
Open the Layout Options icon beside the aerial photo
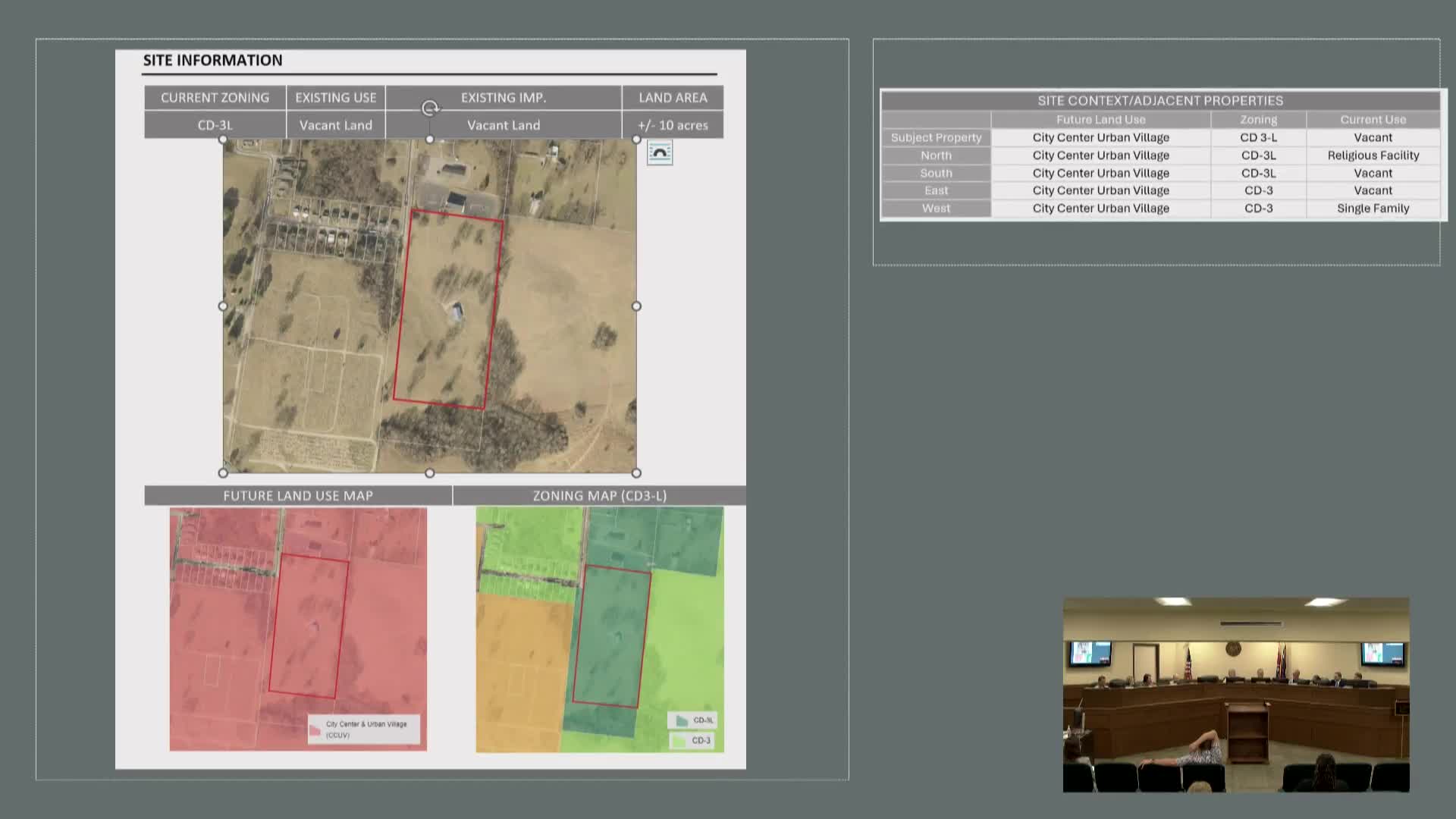click(x=660, y=153)
